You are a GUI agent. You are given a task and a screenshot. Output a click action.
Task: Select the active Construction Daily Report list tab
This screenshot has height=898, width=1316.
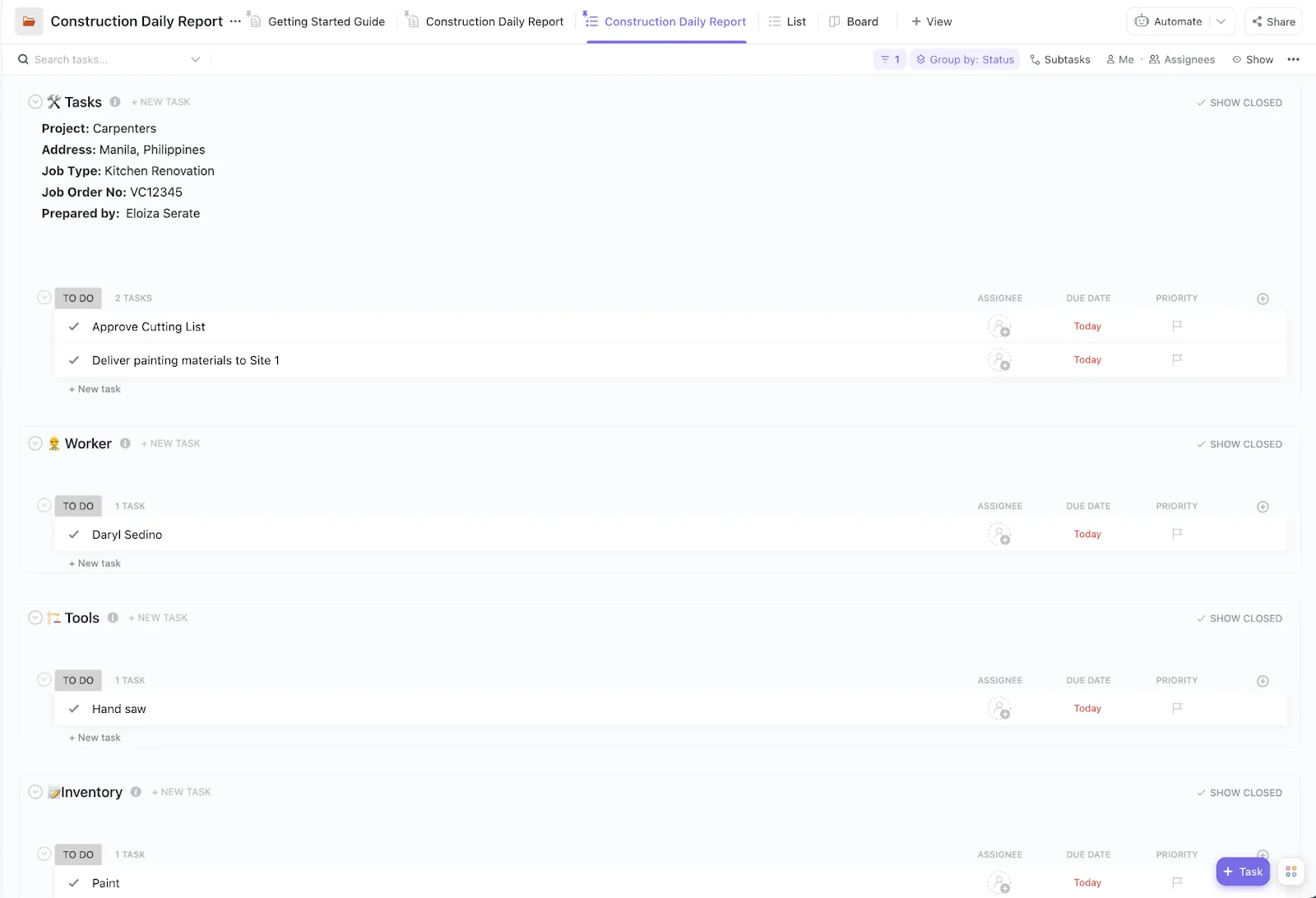666,21
